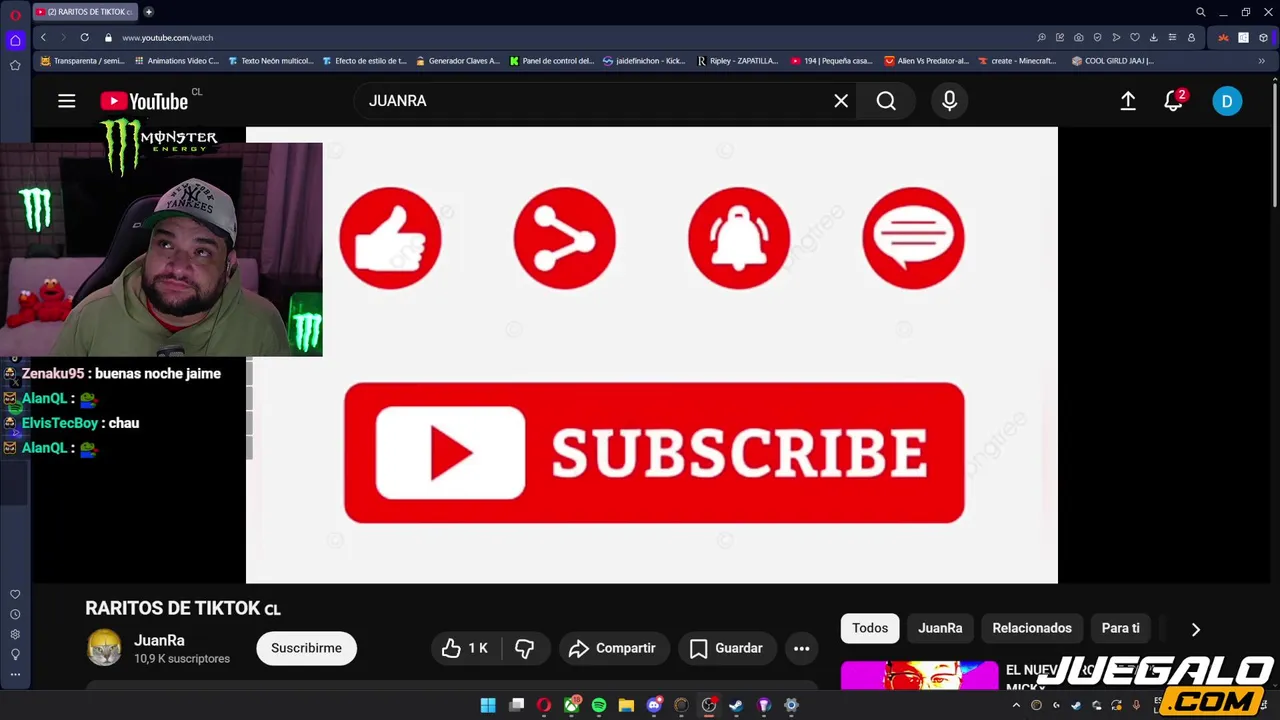
Task: Open Discord from the taskbar
Action: click(654, 705)
